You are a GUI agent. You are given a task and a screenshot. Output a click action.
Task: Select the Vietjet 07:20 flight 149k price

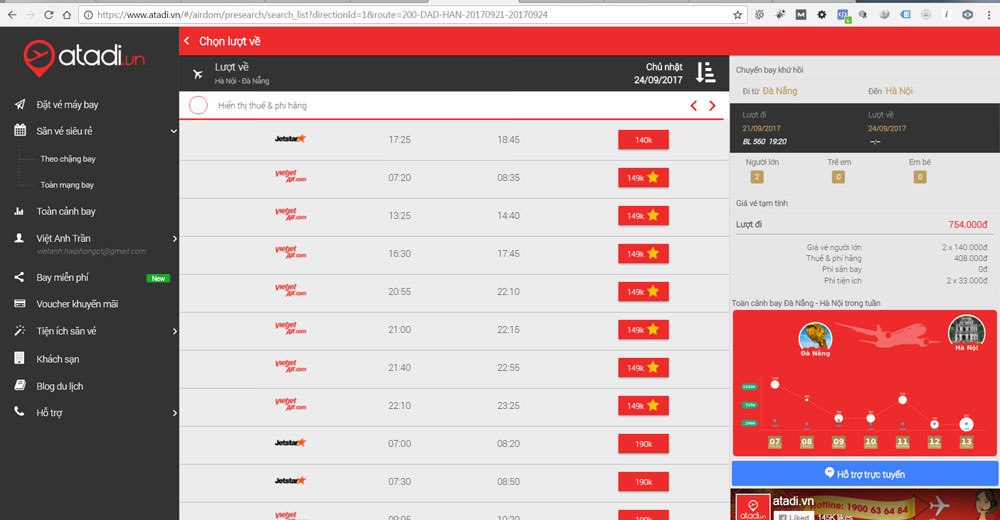[643, 178]
